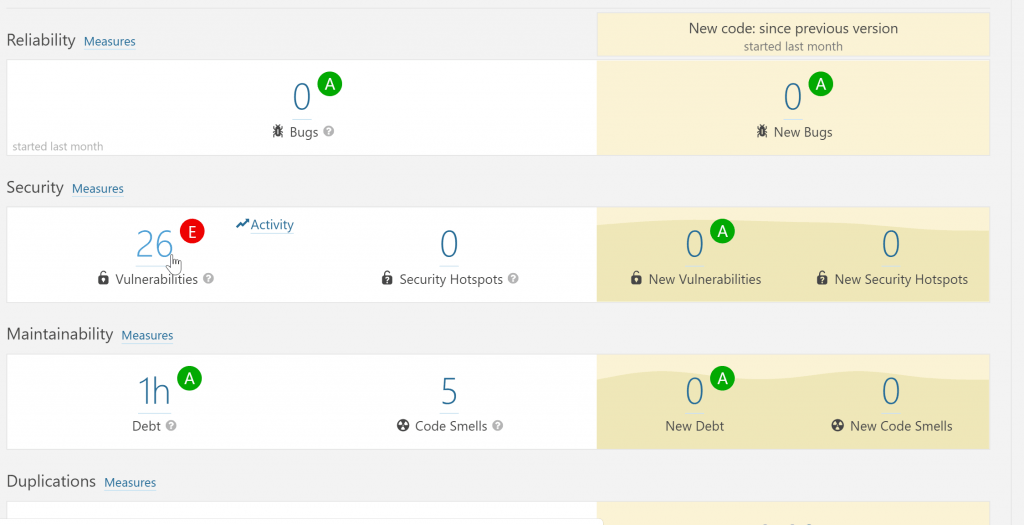Click lock icon beside New Security Hotspots
The height and width of the screenshot is (525, 1024).
(x=822, y=278)
